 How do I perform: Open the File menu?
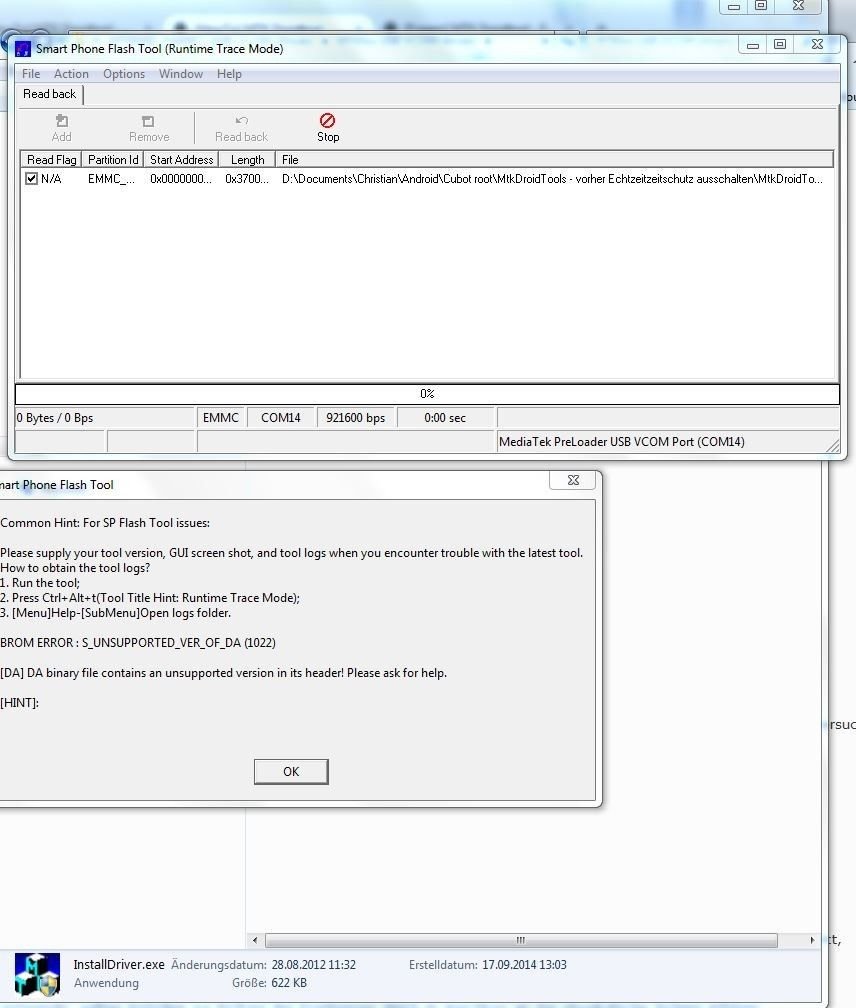(x=31, y=74)
